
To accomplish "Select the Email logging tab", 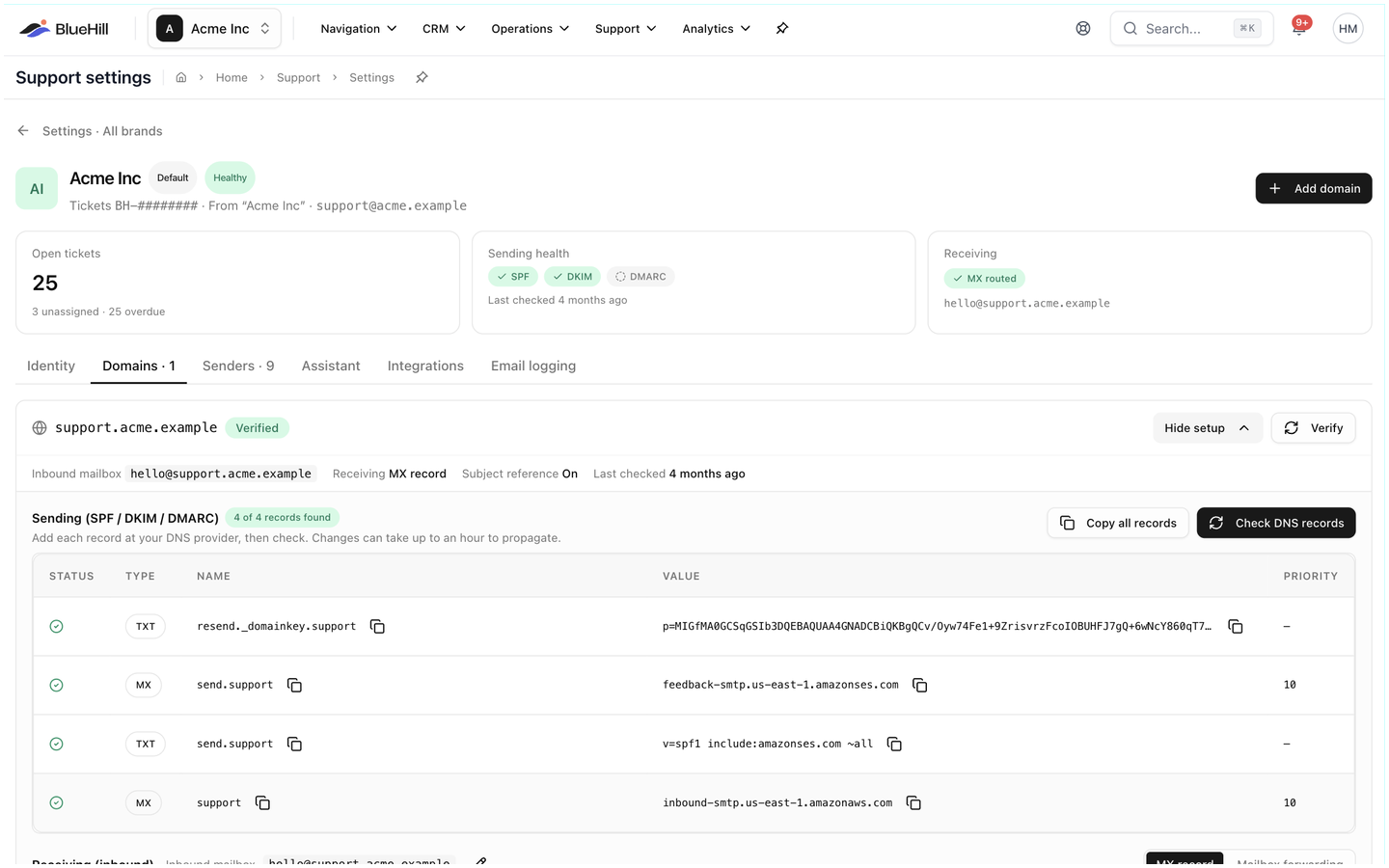I will pos(533,366).
